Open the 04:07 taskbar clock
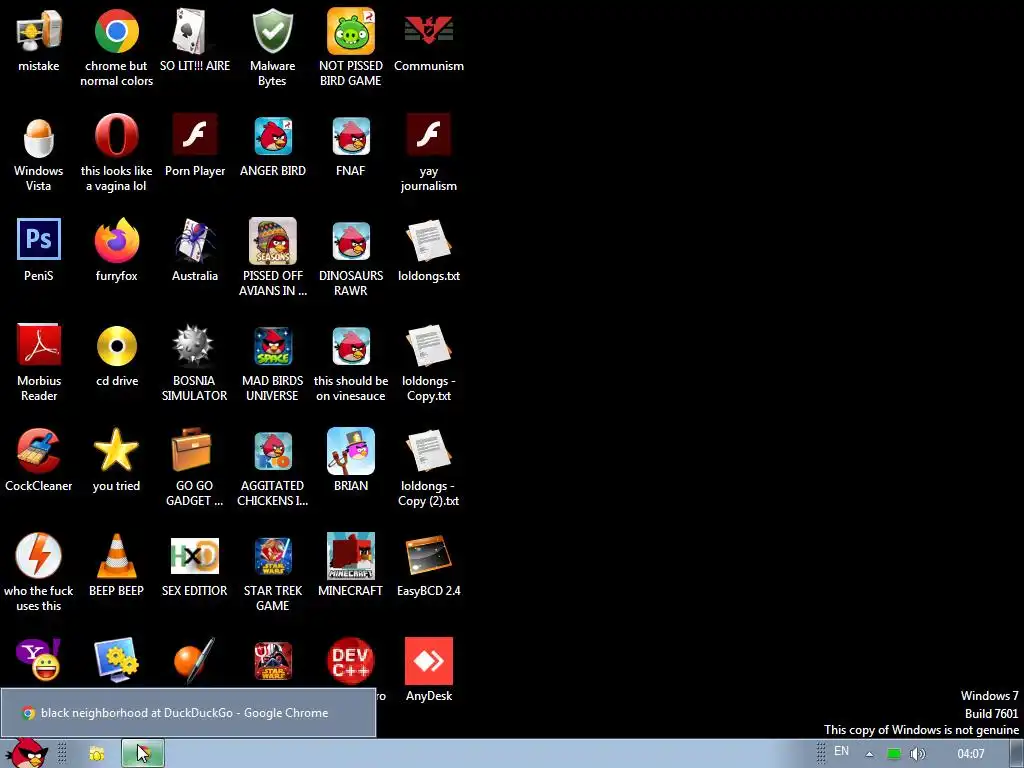The width and height of the screenshot is (1024, 768). (x=970, y=754)
